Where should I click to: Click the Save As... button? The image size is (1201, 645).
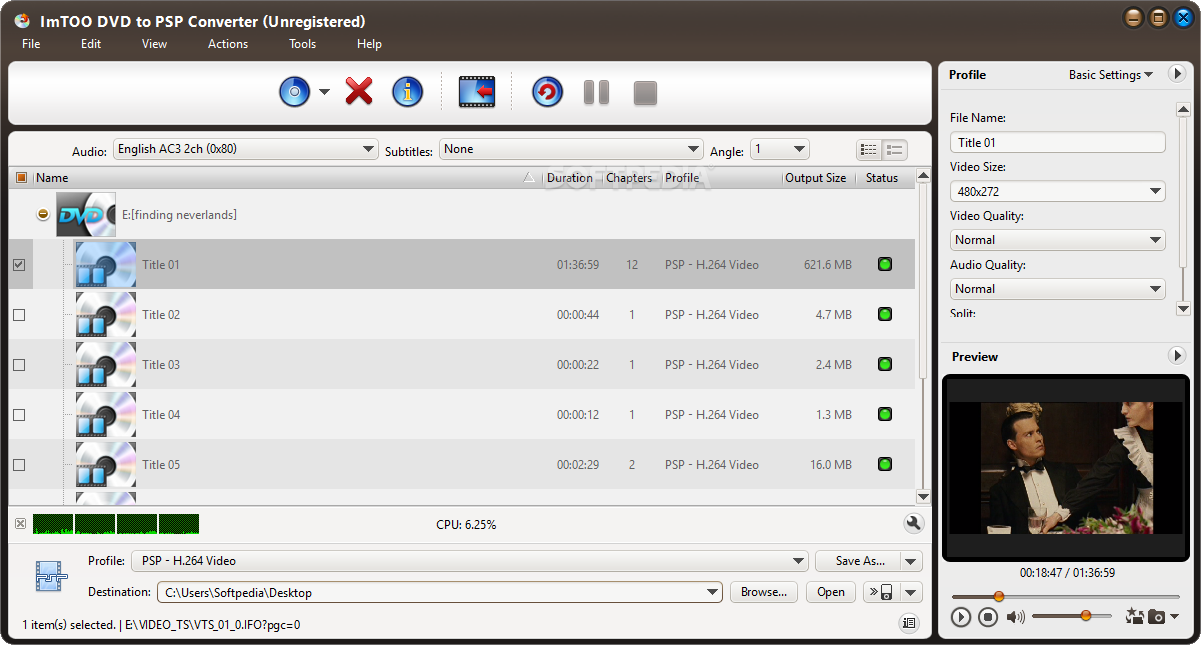point(858,561)
